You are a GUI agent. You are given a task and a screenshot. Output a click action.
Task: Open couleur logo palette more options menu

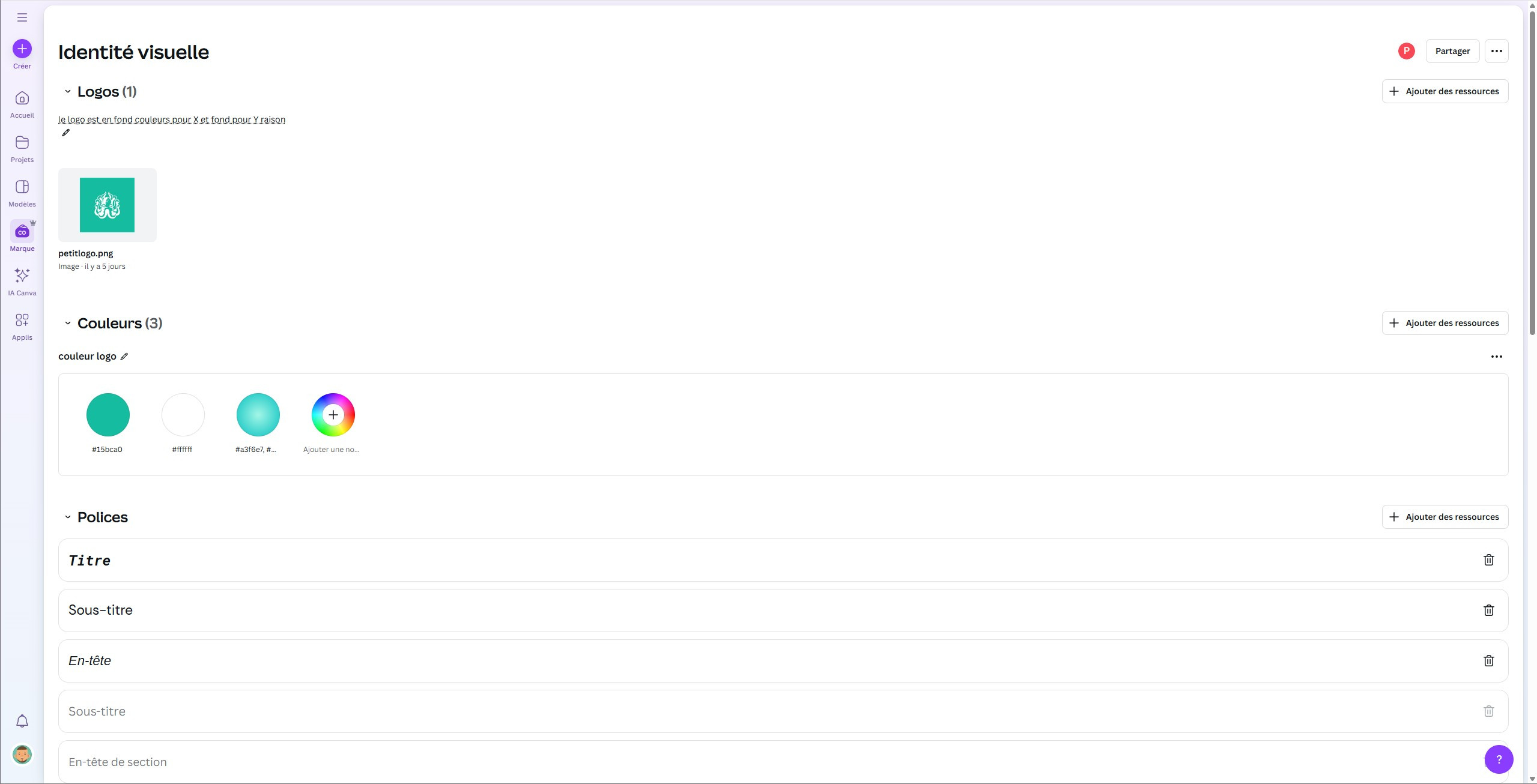[x=1496, y=357]
